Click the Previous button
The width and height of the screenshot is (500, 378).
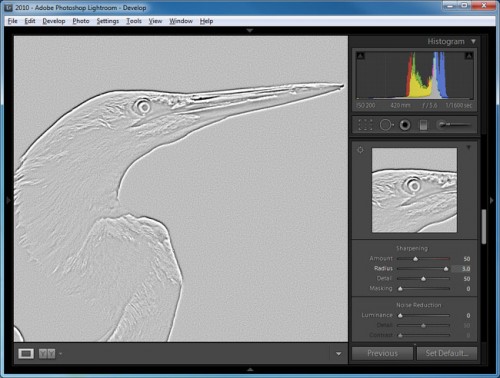pyautogui.click(x=382, y=353)
